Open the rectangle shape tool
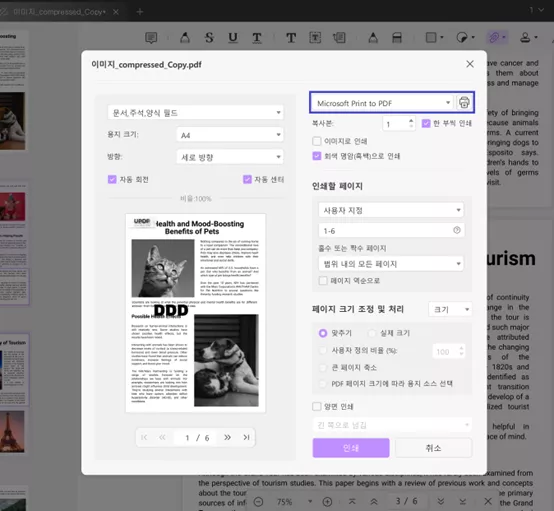The image size is (554, 511). 434,37
